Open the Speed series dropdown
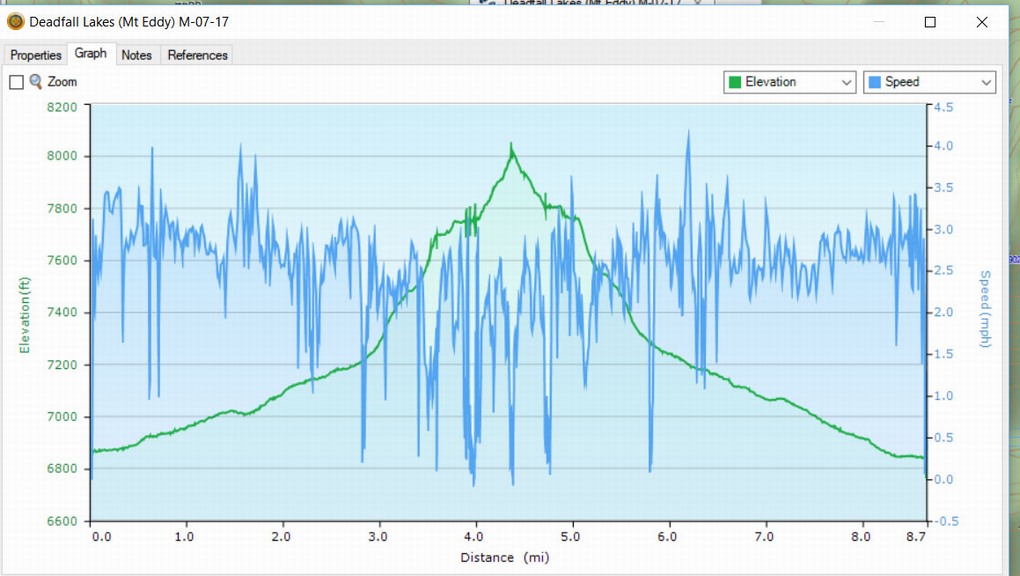 pyautogui.click(x=929, y=82)
